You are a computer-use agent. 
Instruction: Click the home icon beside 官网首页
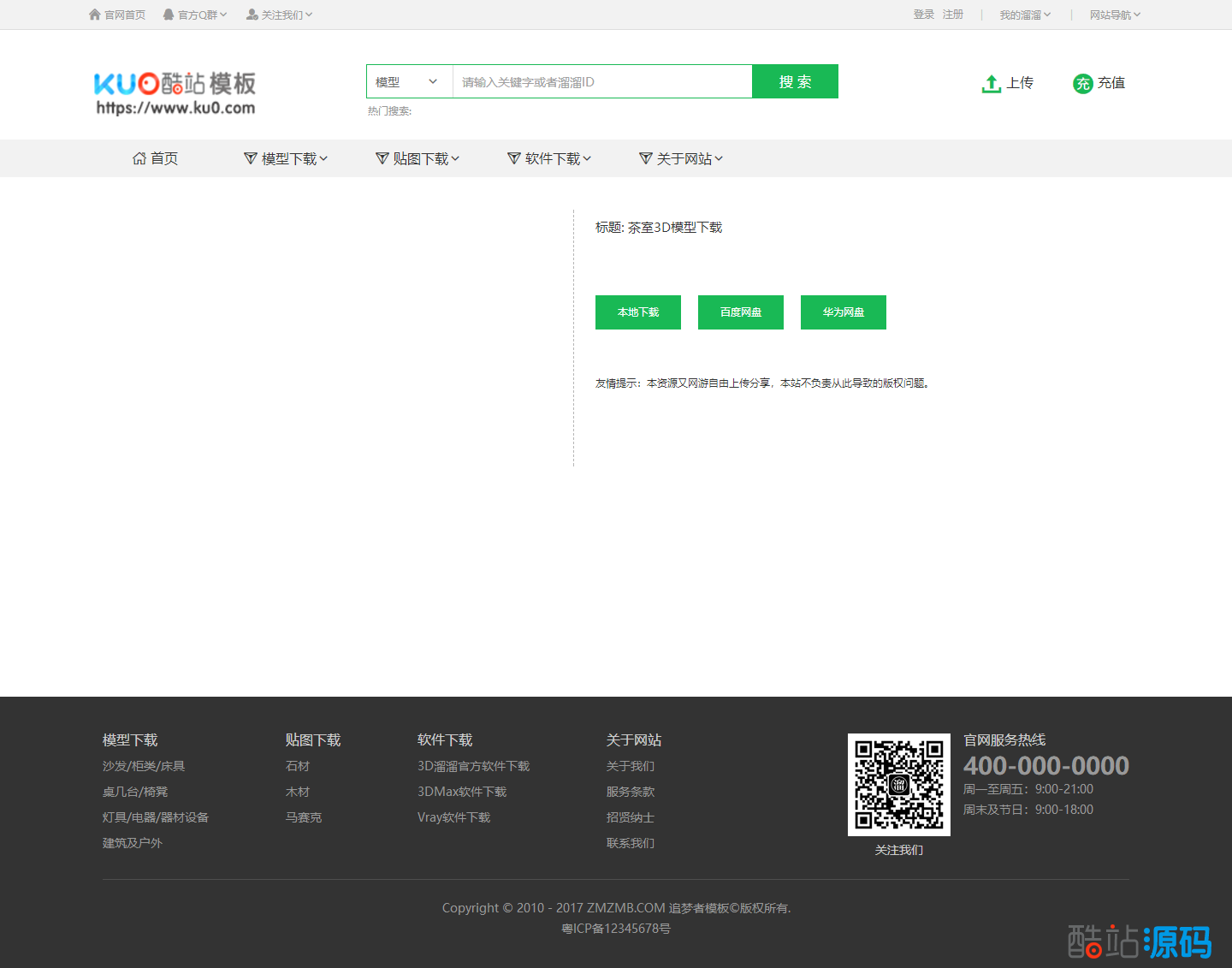coord(95,15)
